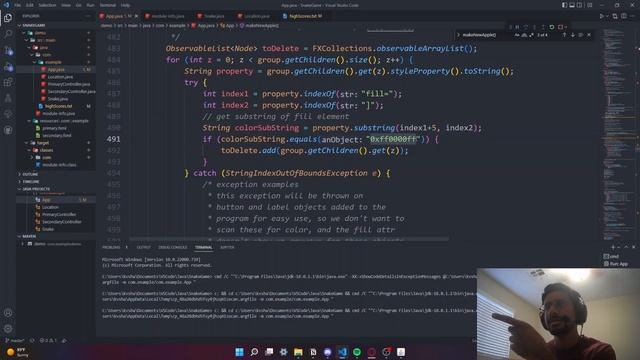Open the Manage gear icon in activity bar
The height and width of the screenshot is (360, 640).
(8, 329)
